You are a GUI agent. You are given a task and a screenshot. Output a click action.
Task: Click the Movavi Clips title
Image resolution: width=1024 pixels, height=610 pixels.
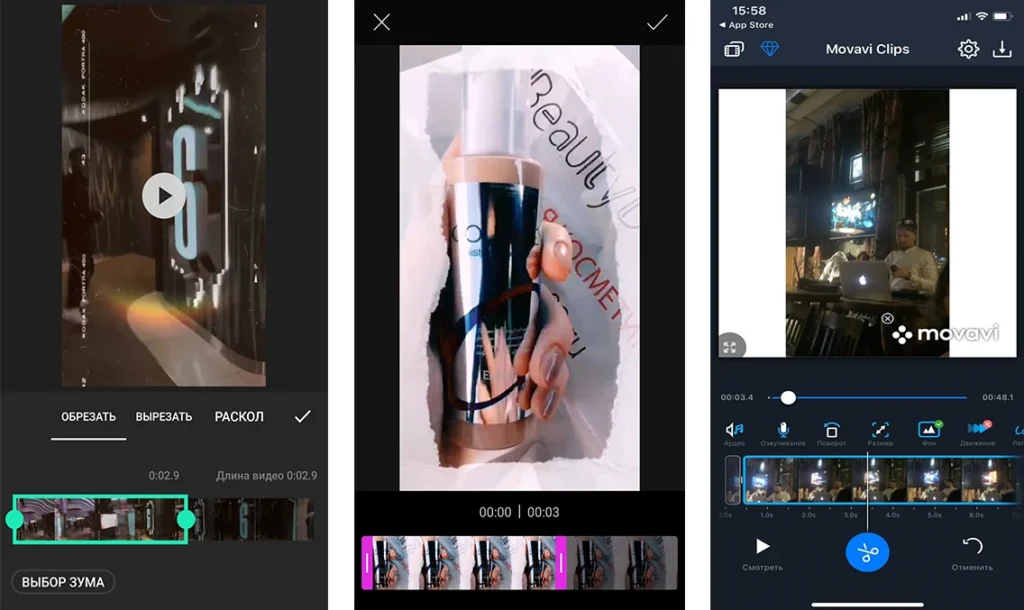(x=867, y=49)
